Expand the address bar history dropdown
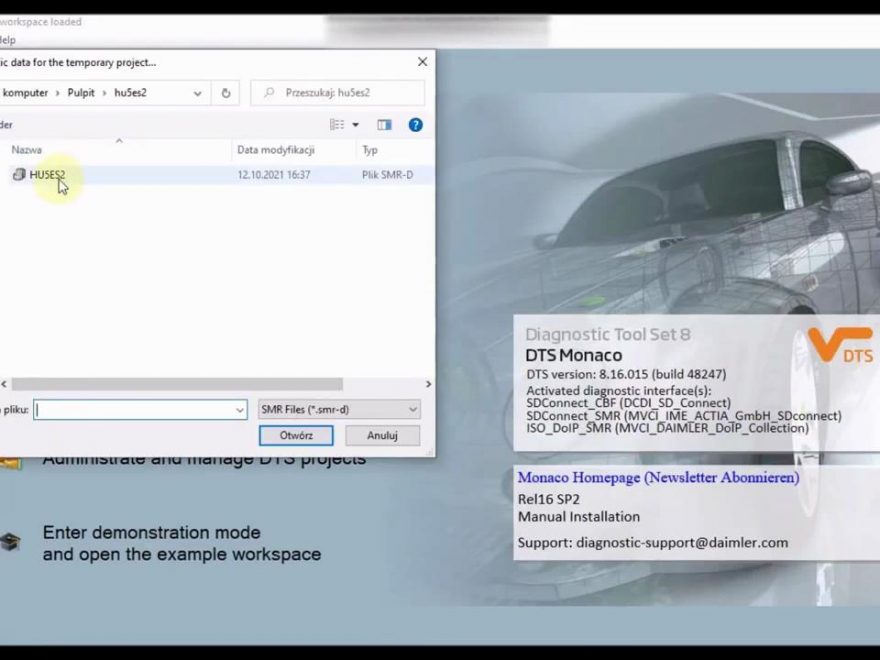 tap(198, 93)
